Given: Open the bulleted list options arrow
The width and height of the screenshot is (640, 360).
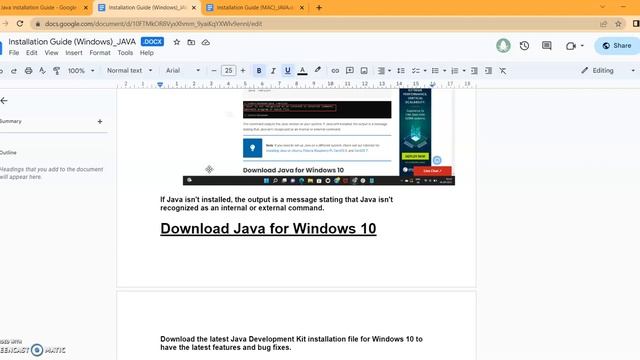Looking at the screenshot, I should coord(444,71).
